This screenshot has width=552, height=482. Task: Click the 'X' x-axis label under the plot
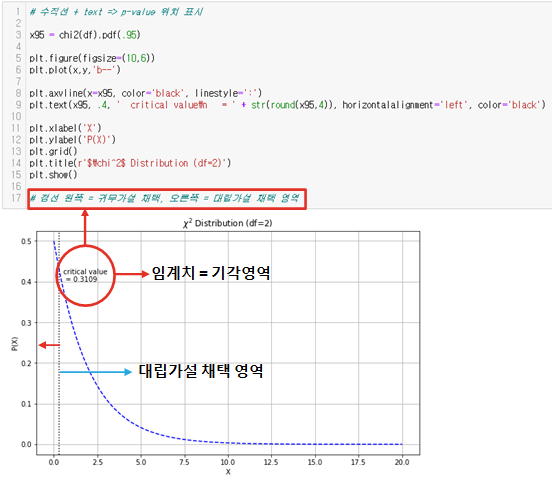228,472
